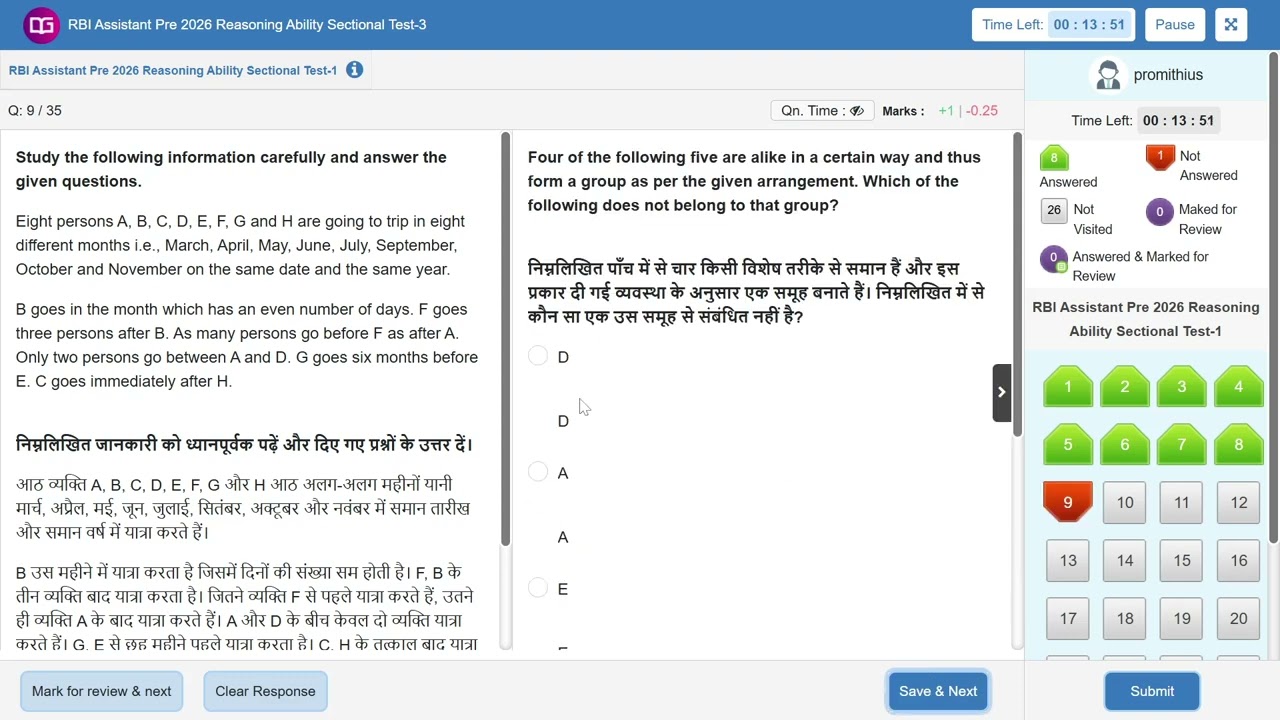
Task: Click passage panel vertical scrollbar
Action: (505, 340)
